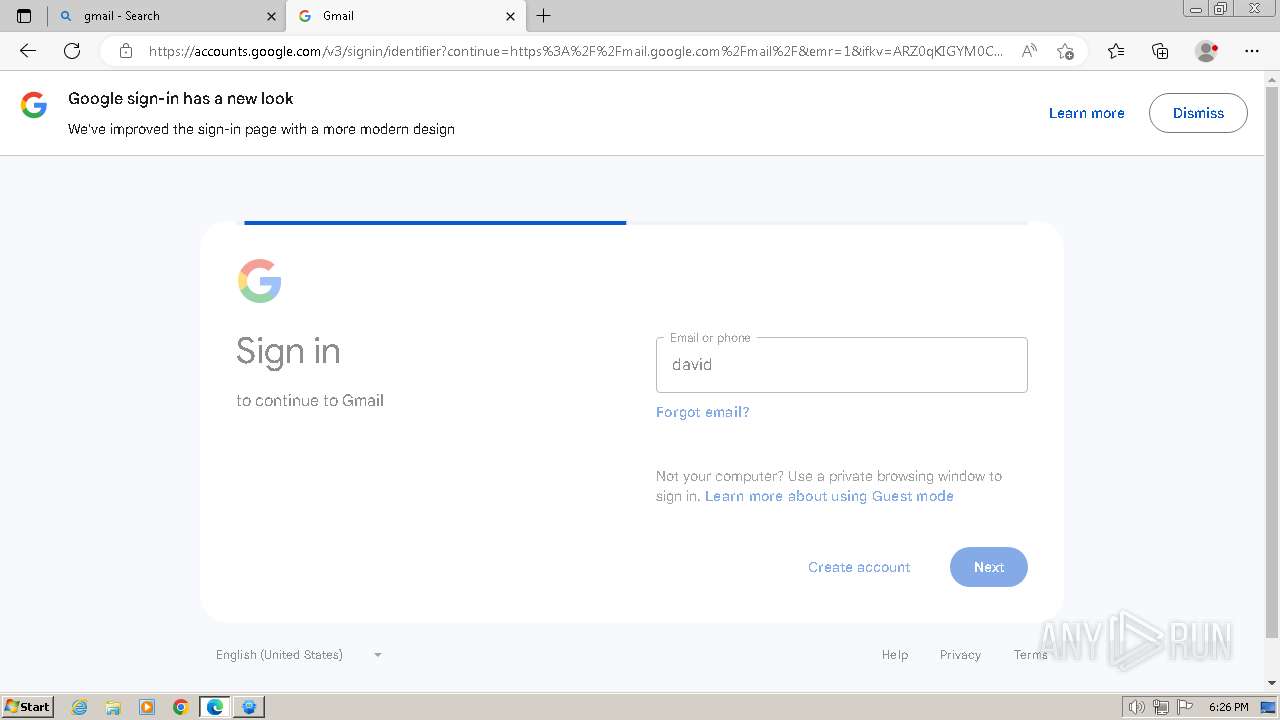Image resolution: width=1280 pixels, height=720 pixels.
Task: Open the last pinned taskbar app icon
Action: (249, 707)
